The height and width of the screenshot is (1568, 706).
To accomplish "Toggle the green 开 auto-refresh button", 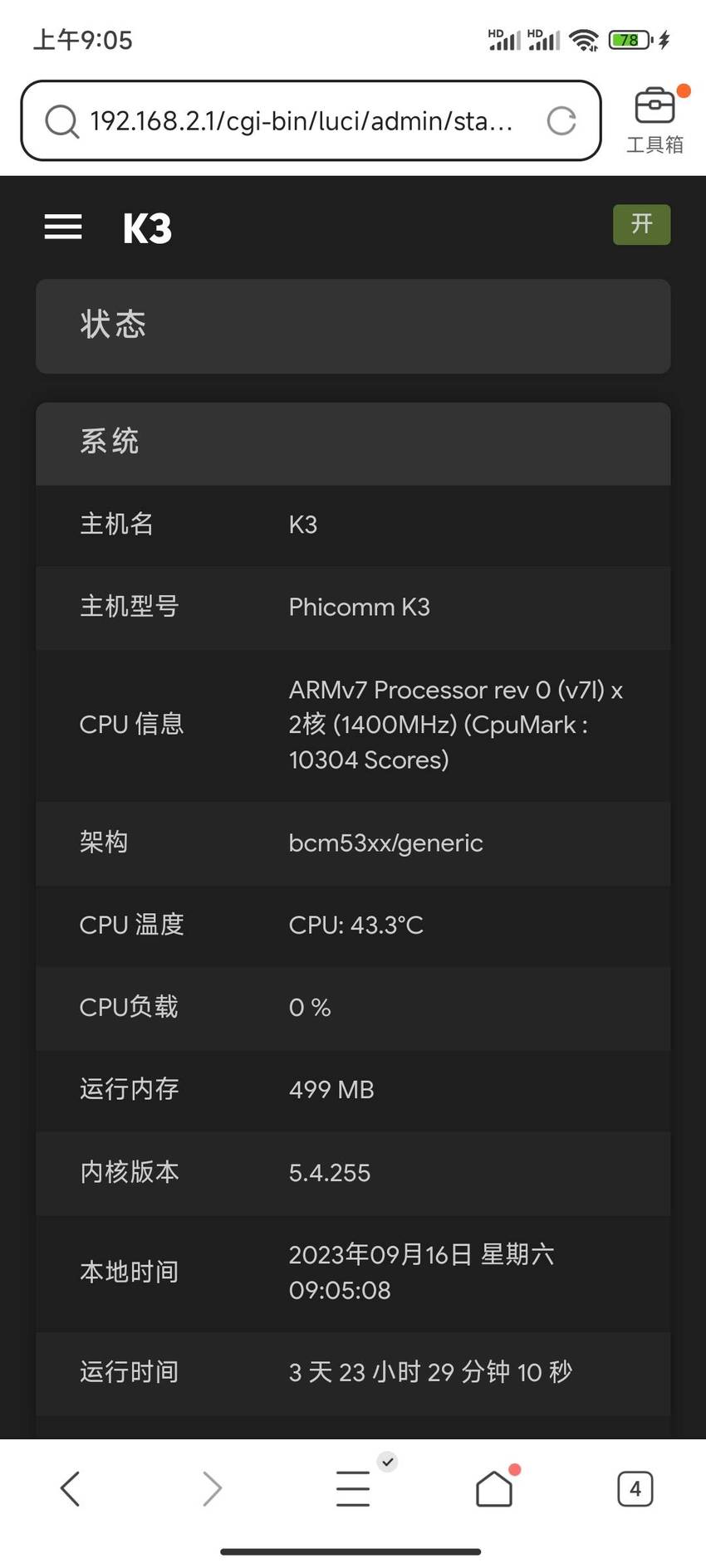I will coord(641,224).
